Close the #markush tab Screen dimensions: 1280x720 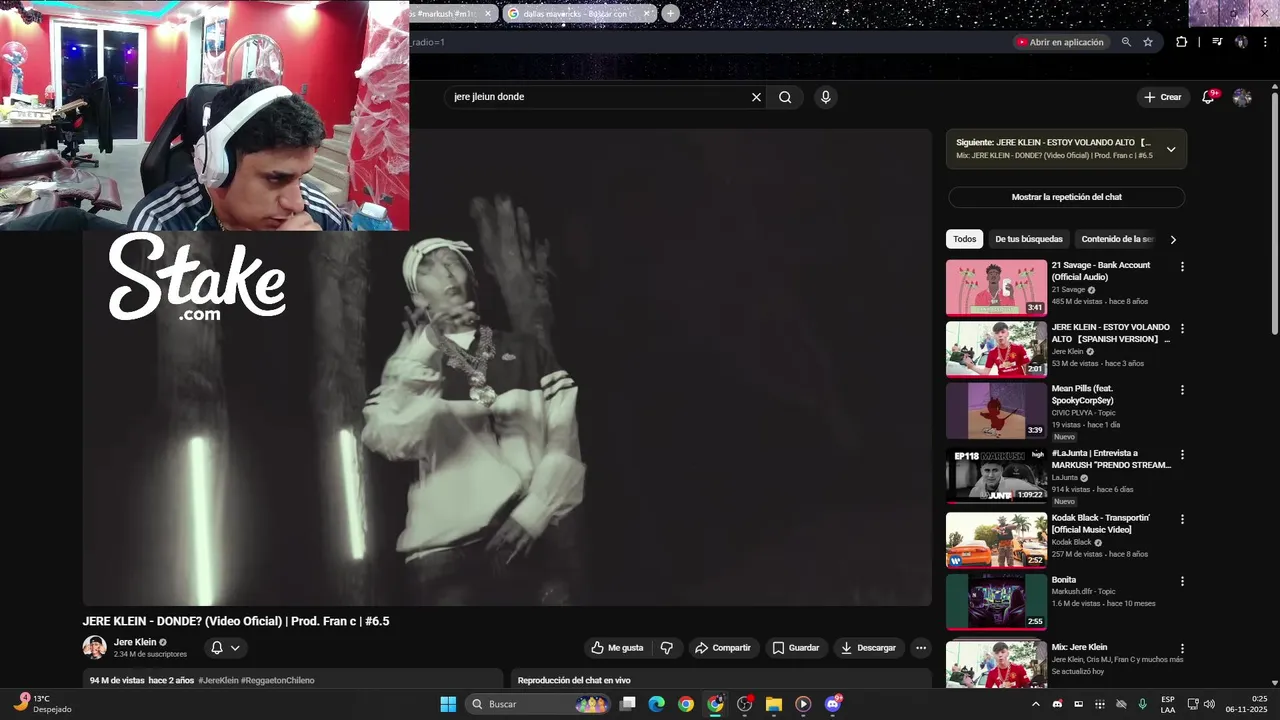488,13
